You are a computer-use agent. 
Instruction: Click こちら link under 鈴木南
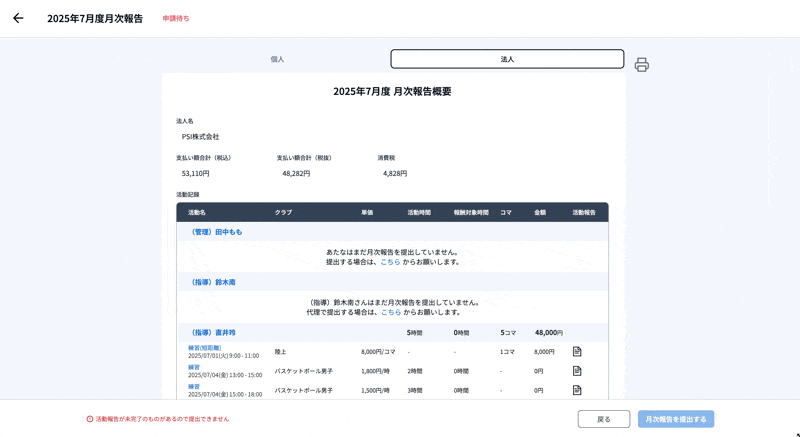tap(391, 312)
